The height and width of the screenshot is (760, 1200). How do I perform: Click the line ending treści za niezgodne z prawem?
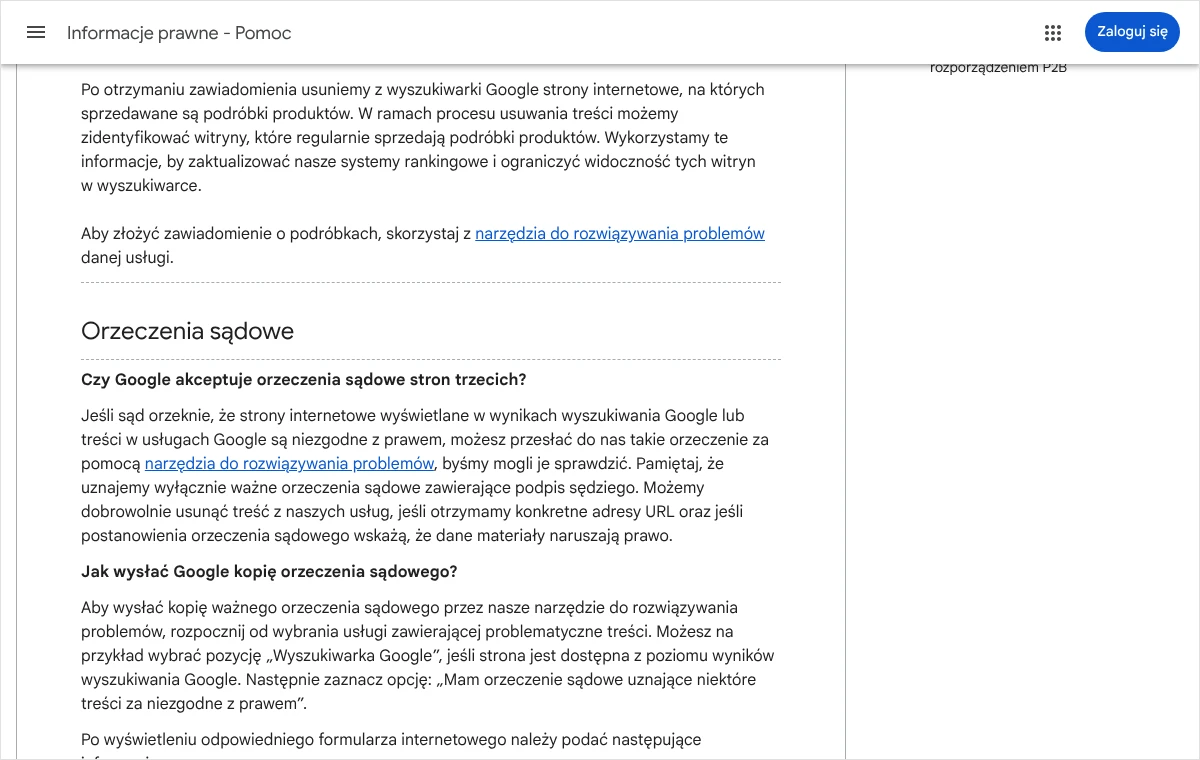click(x=194, y=704)
